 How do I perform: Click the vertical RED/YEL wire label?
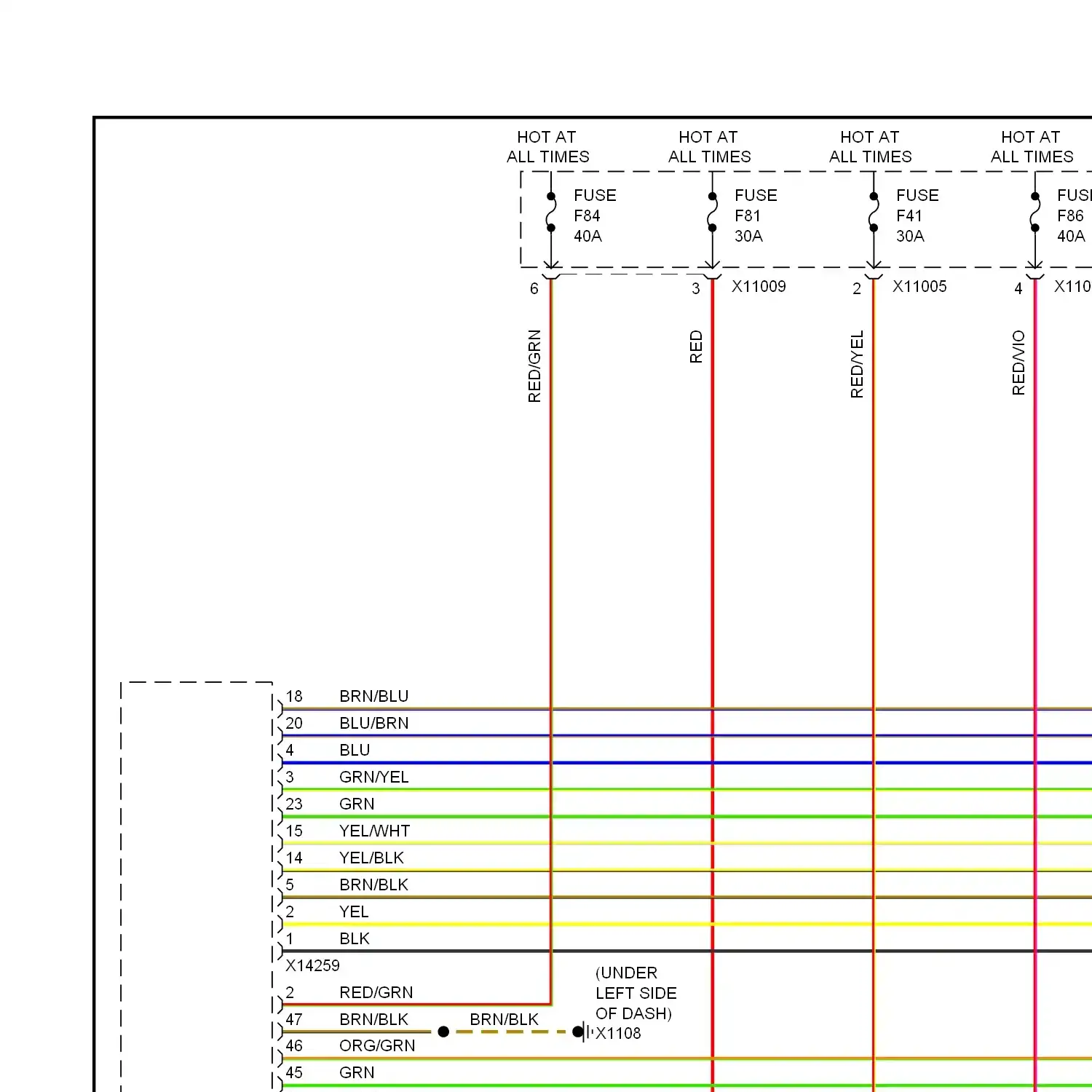pyautogui.click(x=857, y=364)
